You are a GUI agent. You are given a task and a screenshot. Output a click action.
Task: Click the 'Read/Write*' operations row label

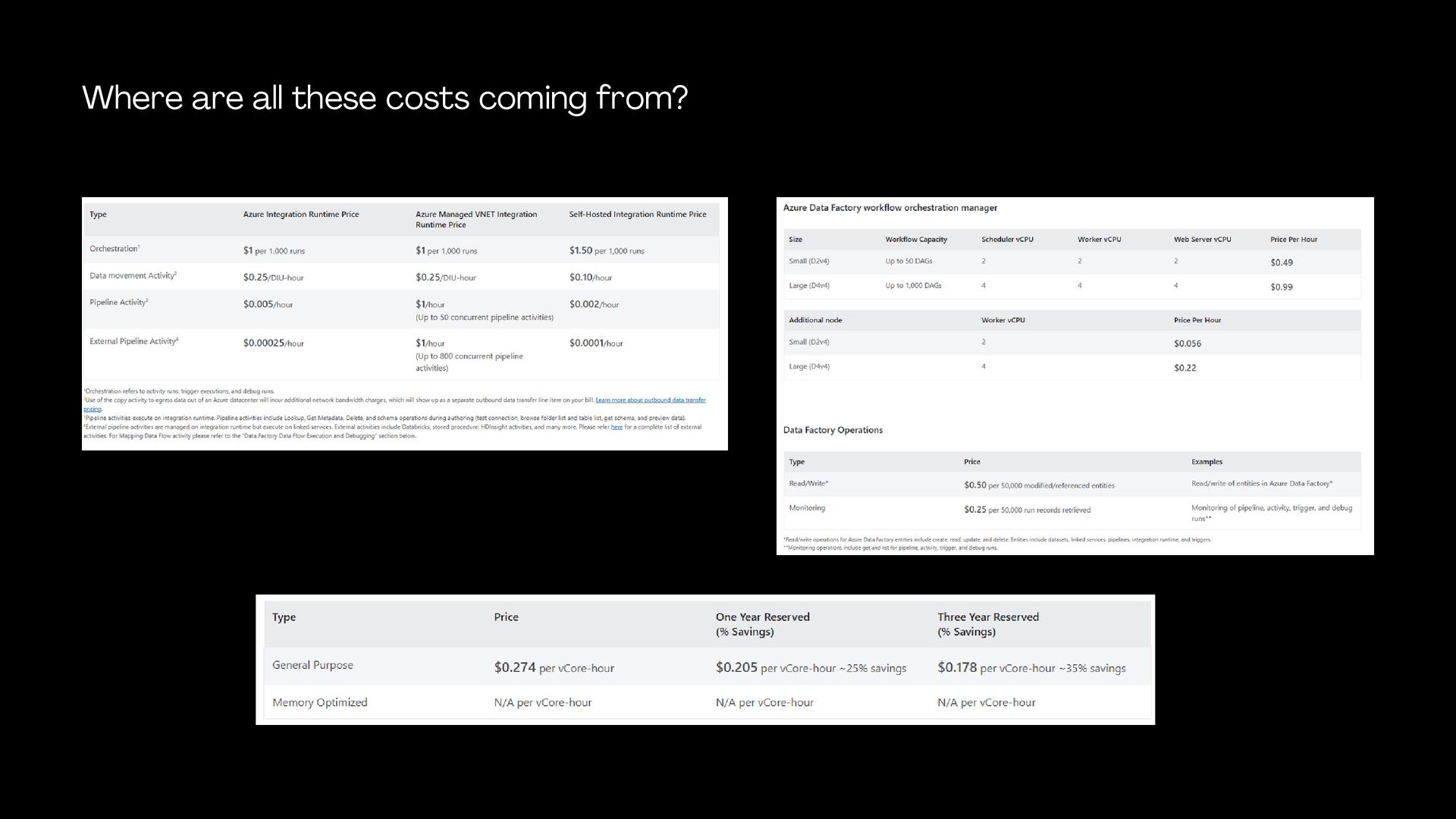[x=808, y=484]
